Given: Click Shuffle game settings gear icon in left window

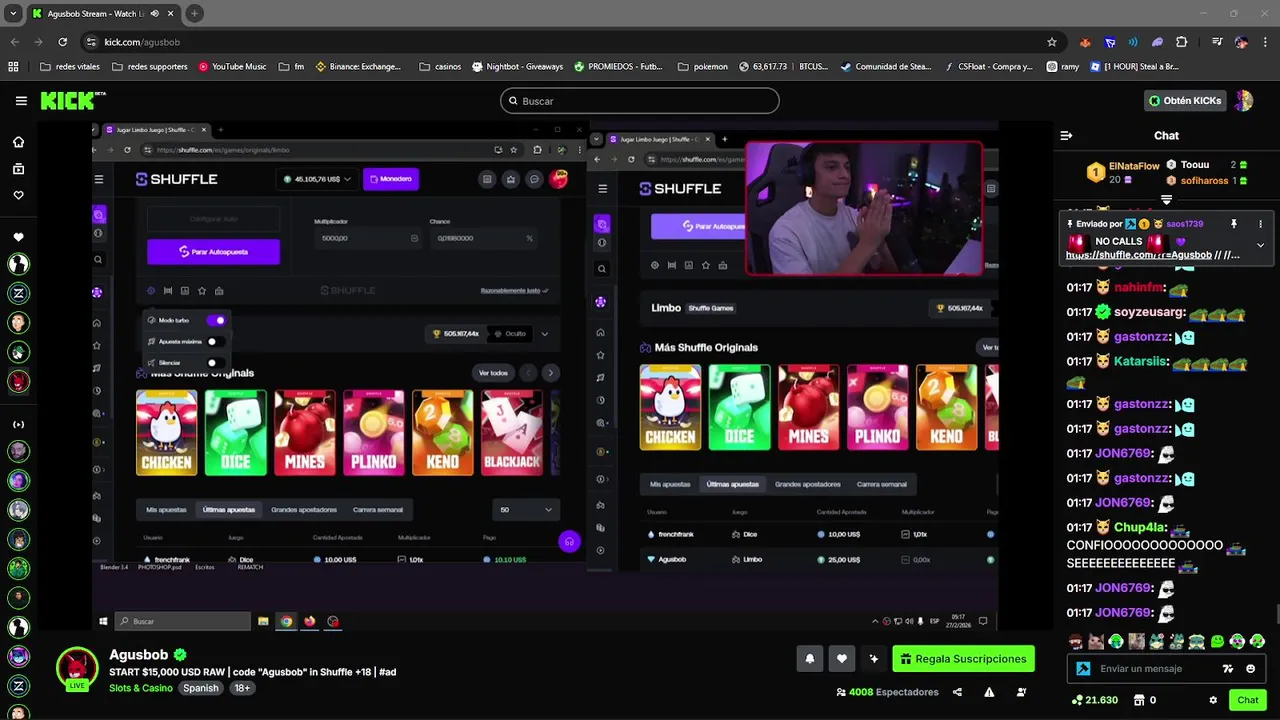Looking at the screenshot, I should tap(151, 291).
